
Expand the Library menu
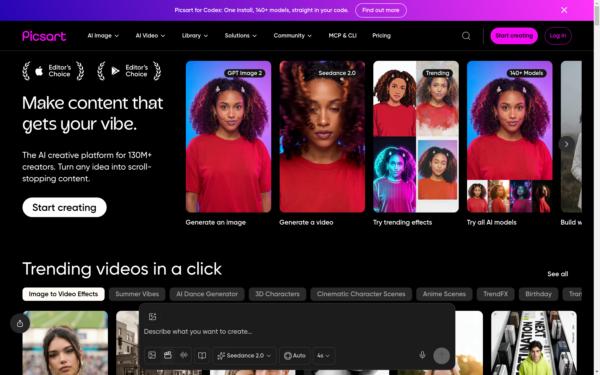195,36
